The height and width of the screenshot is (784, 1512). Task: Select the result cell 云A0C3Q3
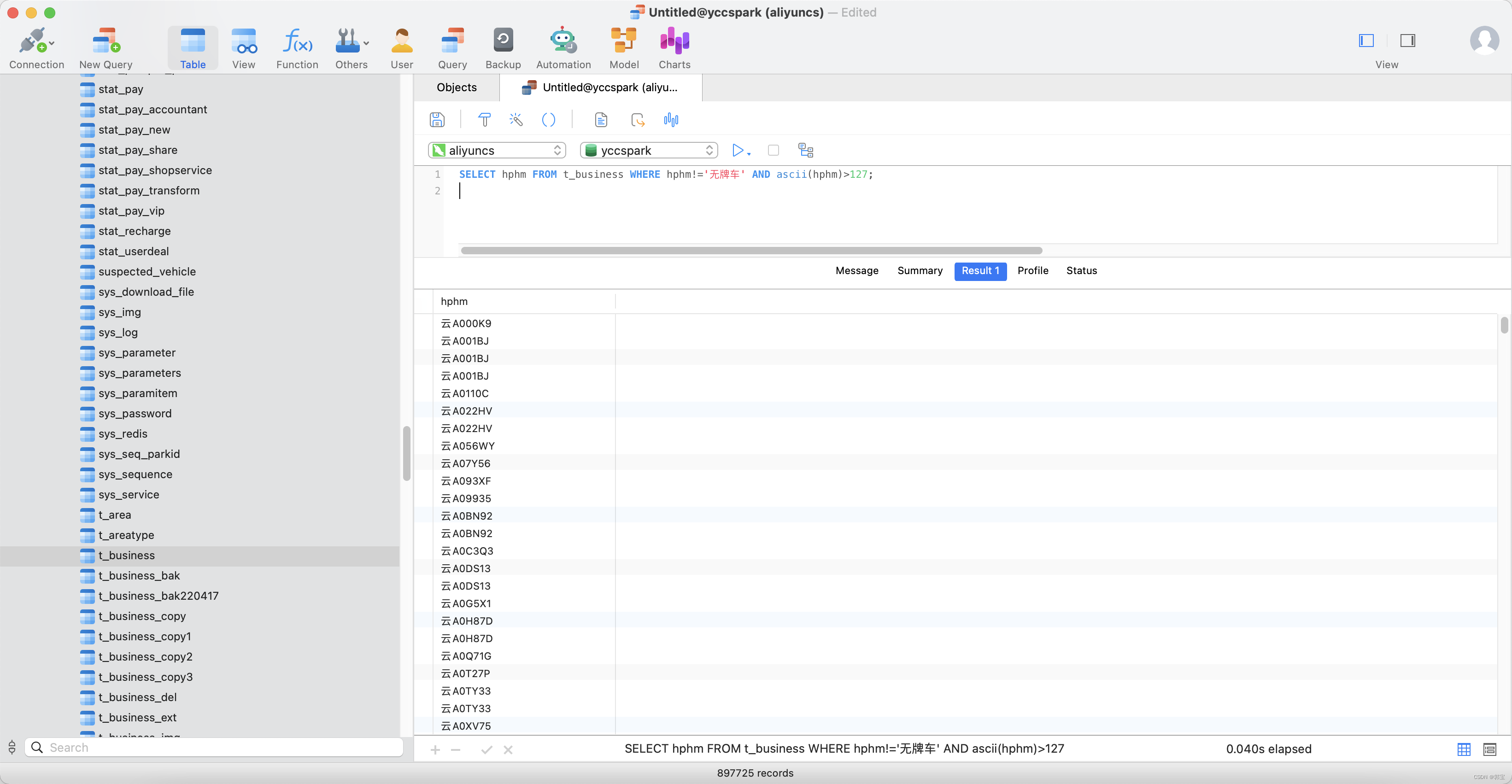523,551
